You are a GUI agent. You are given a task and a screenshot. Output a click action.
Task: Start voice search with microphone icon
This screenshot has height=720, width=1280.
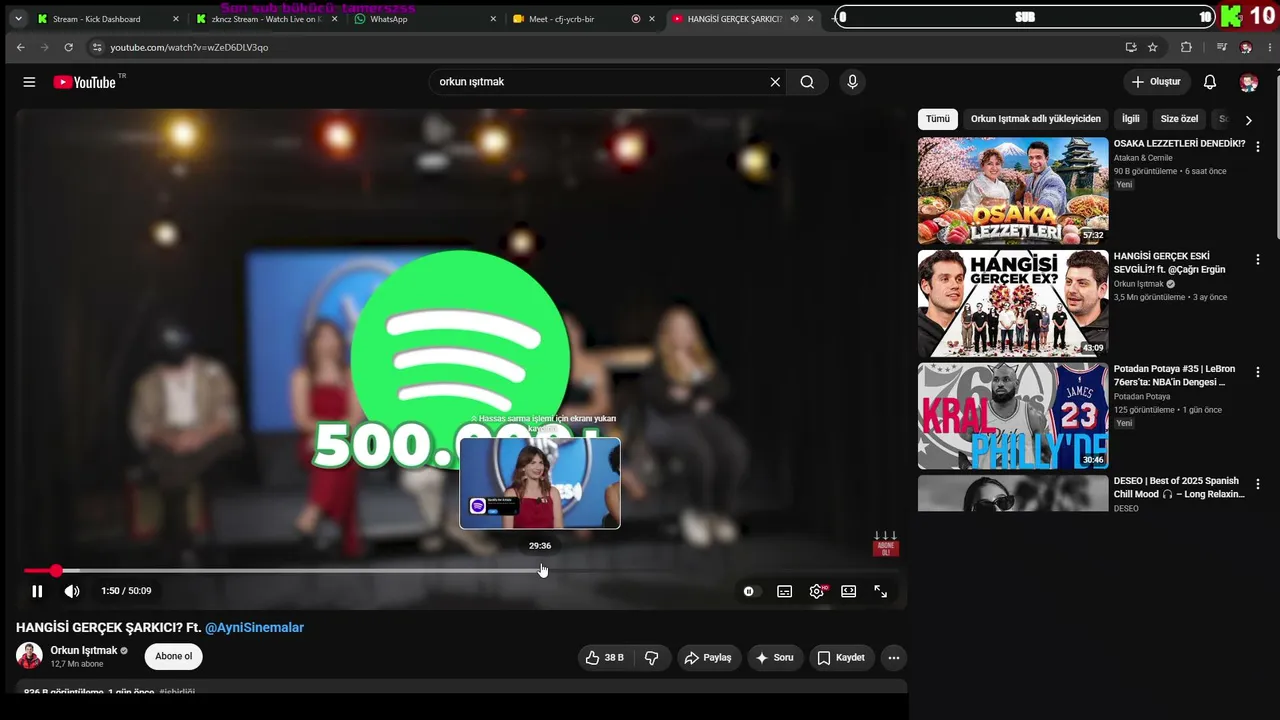click(852, 82)
